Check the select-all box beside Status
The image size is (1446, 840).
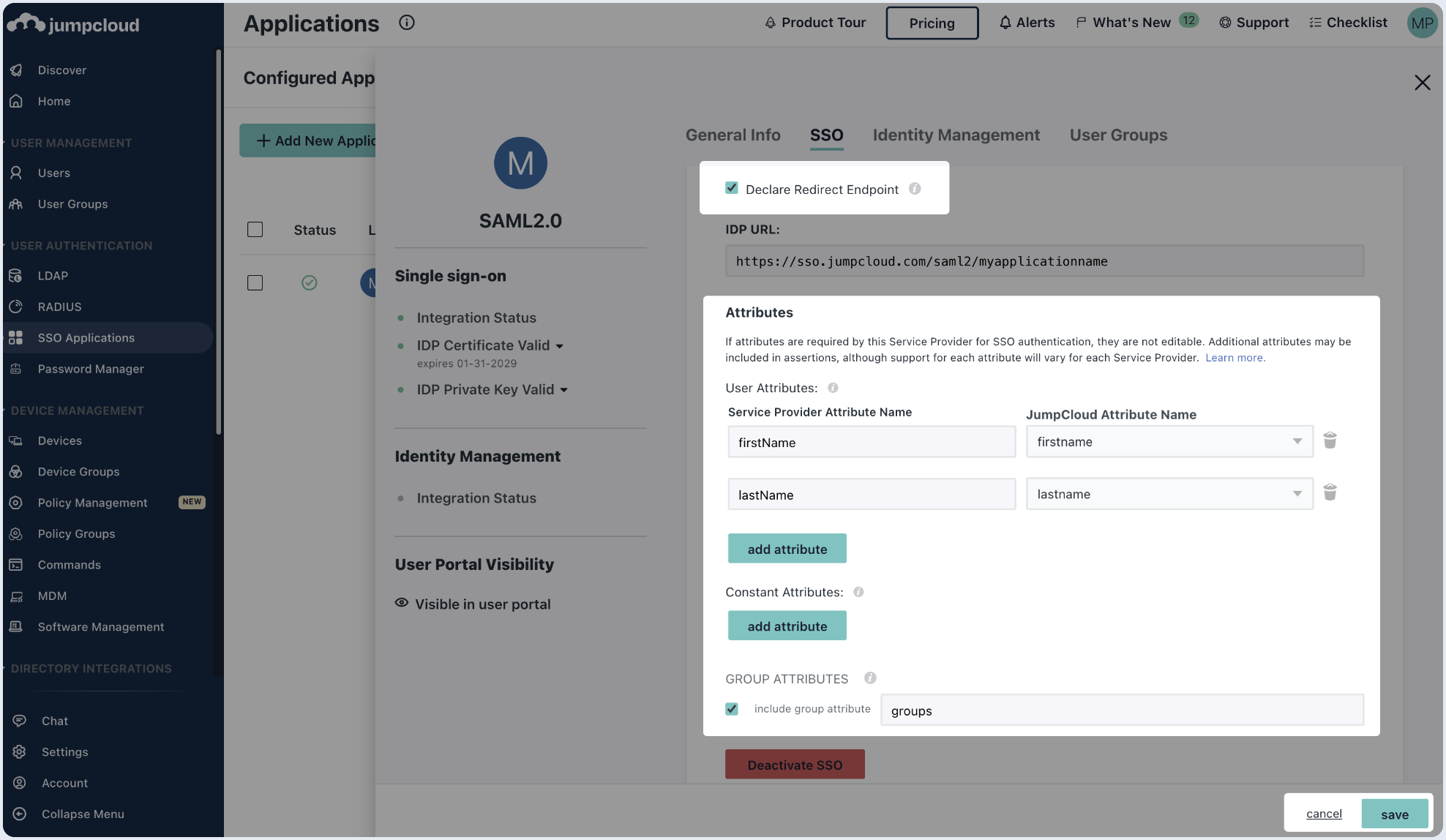[x=255, y=230]
